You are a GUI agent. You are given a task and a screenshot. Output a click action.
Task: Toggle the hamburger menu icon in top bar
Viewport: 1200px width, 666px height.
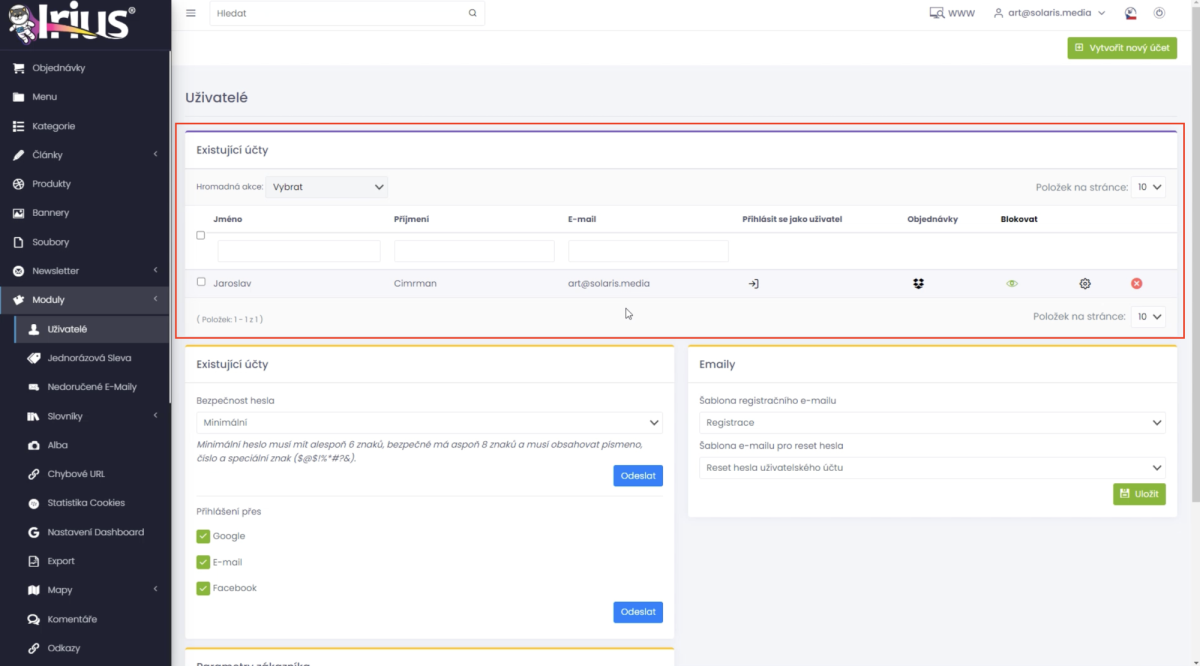click(x=191, y=13)
